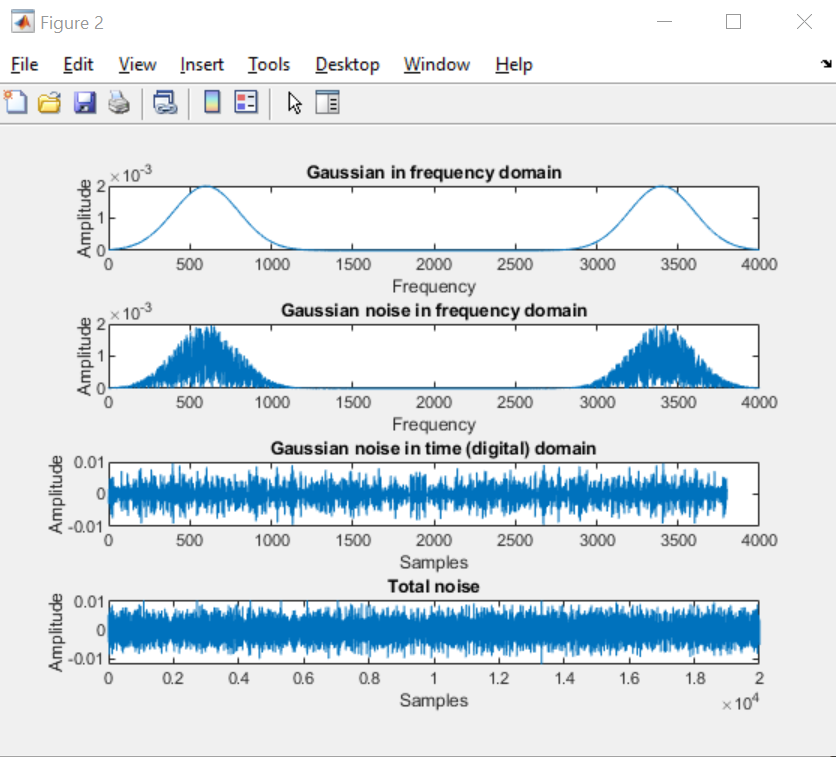Print the figure
The height and width of the screenshot is (757, 836).
[x=119, y=101]
